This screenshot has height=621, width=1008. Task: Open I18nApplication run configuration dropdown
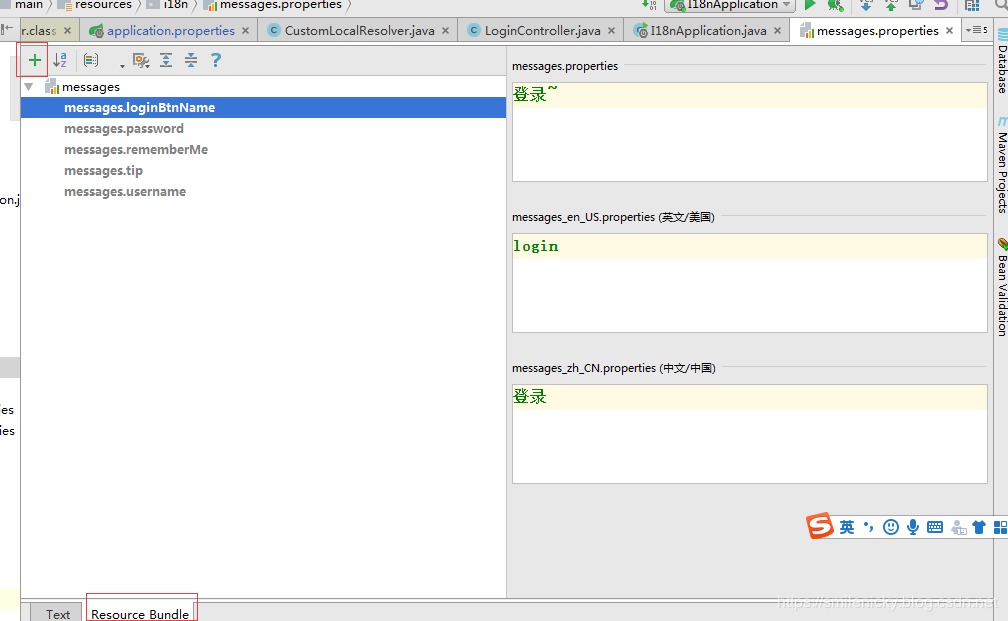click(x=732, y=5)
